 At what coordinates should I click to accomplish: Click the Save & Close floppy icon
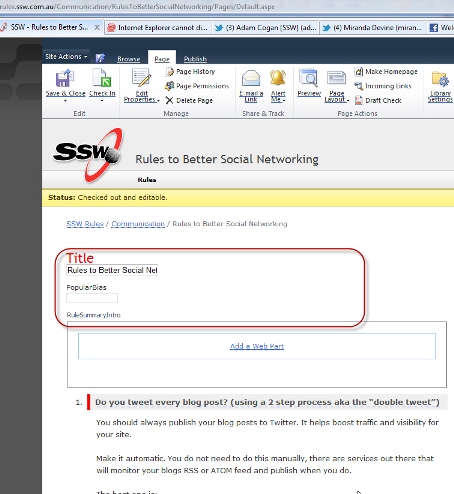65,78
